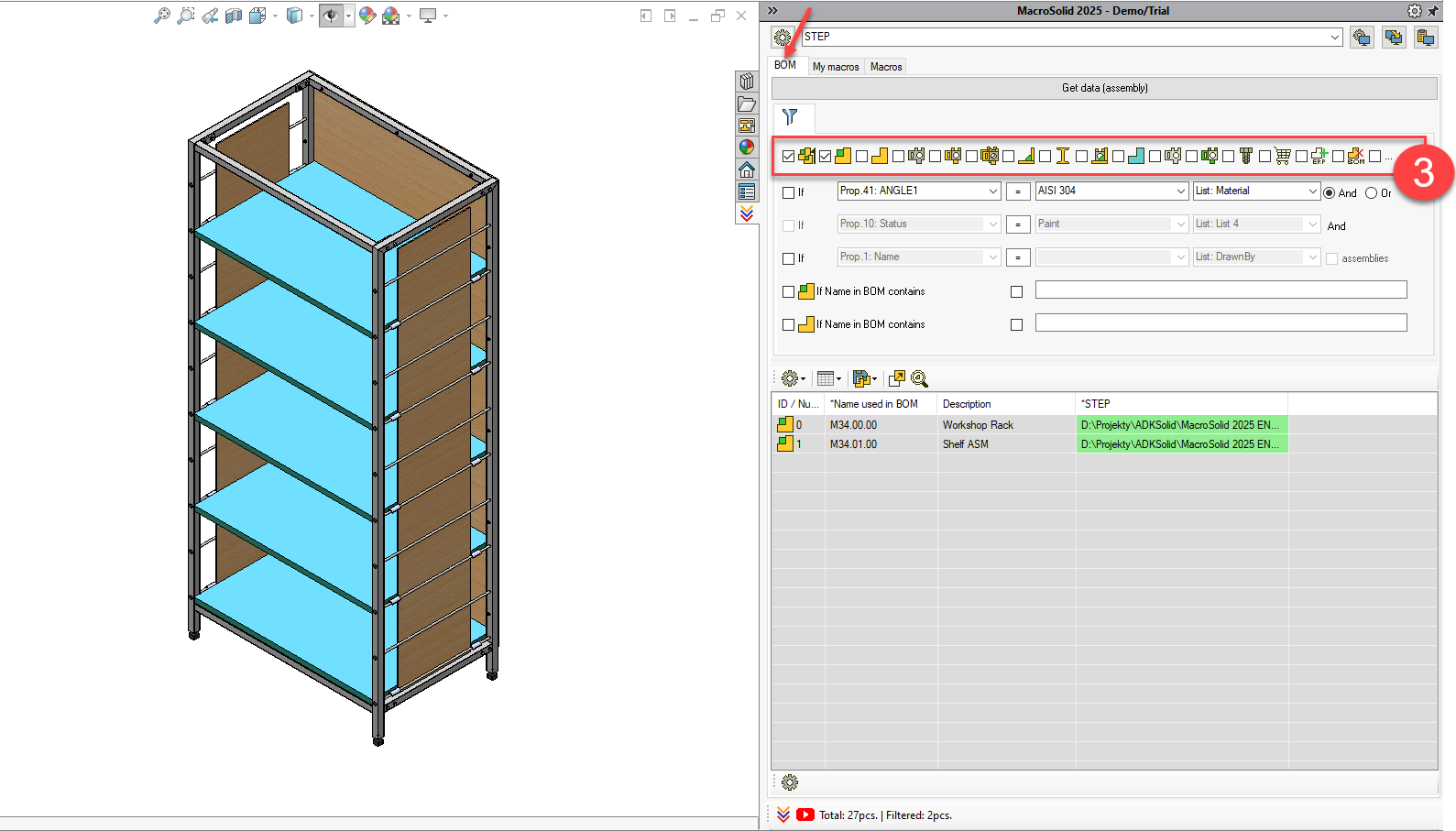The image size is (1456, 831).
Task: Toggle the Section View icon
Action: tap(234, 16)
